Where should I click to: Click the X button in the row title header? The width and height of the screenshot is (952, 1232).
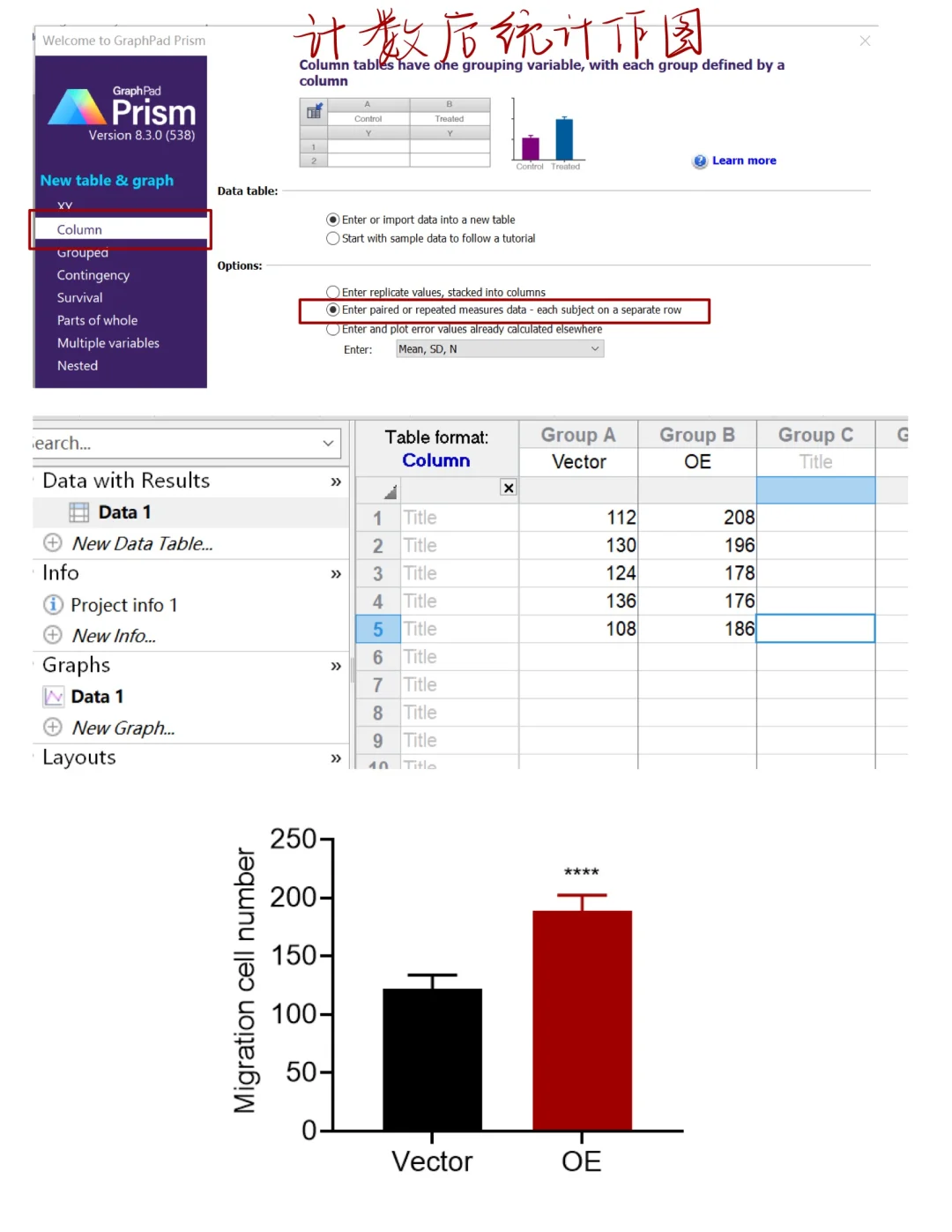[509, 488]
